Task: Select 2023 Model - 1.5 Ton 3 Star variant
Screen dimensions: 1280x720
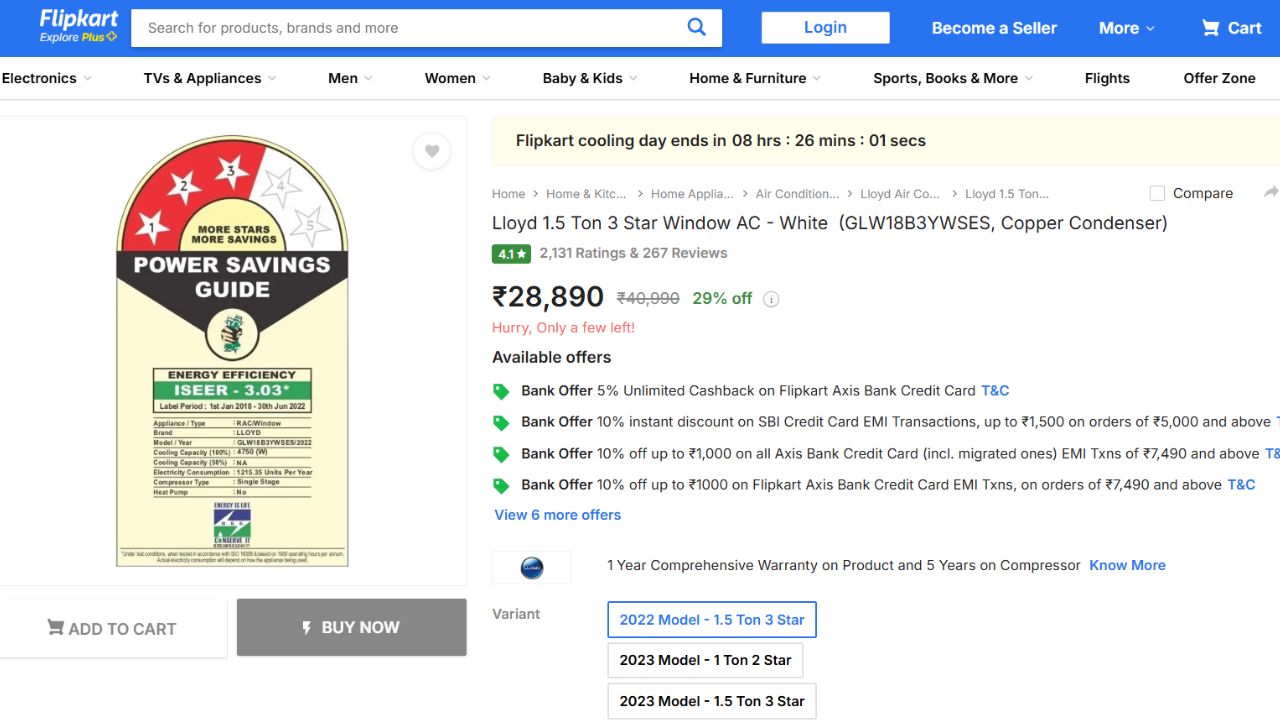Action: pyautogui.click(x=711, y=701)
